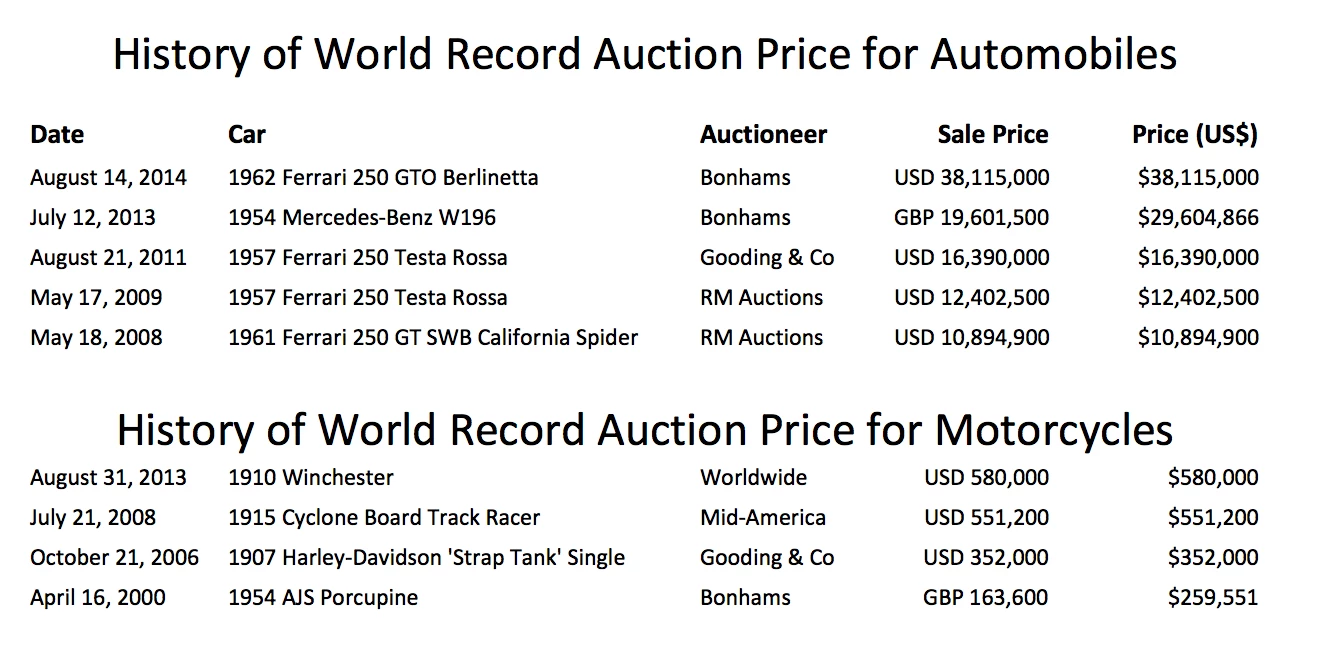The image size is (1318, 654).
Task: Click the '1954 AJS Porcupine' entry
Action: [323, 598]
